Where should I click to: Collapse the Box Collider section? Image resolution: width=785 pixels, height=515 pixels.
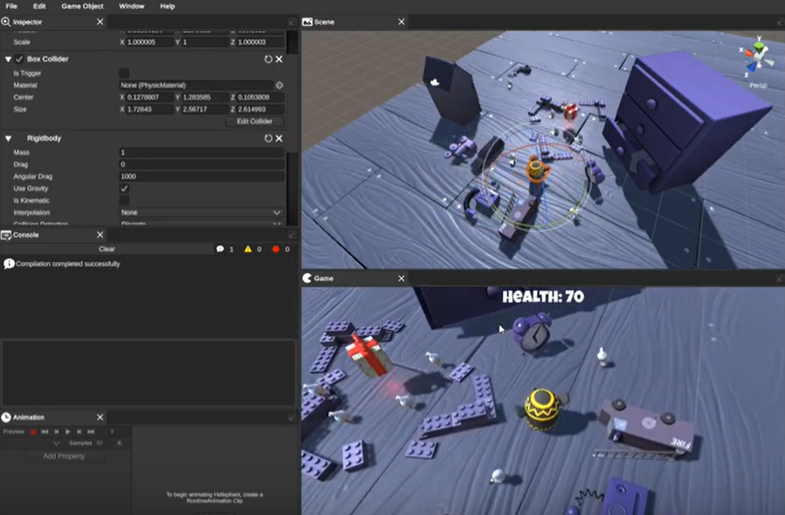click(8, 60)
